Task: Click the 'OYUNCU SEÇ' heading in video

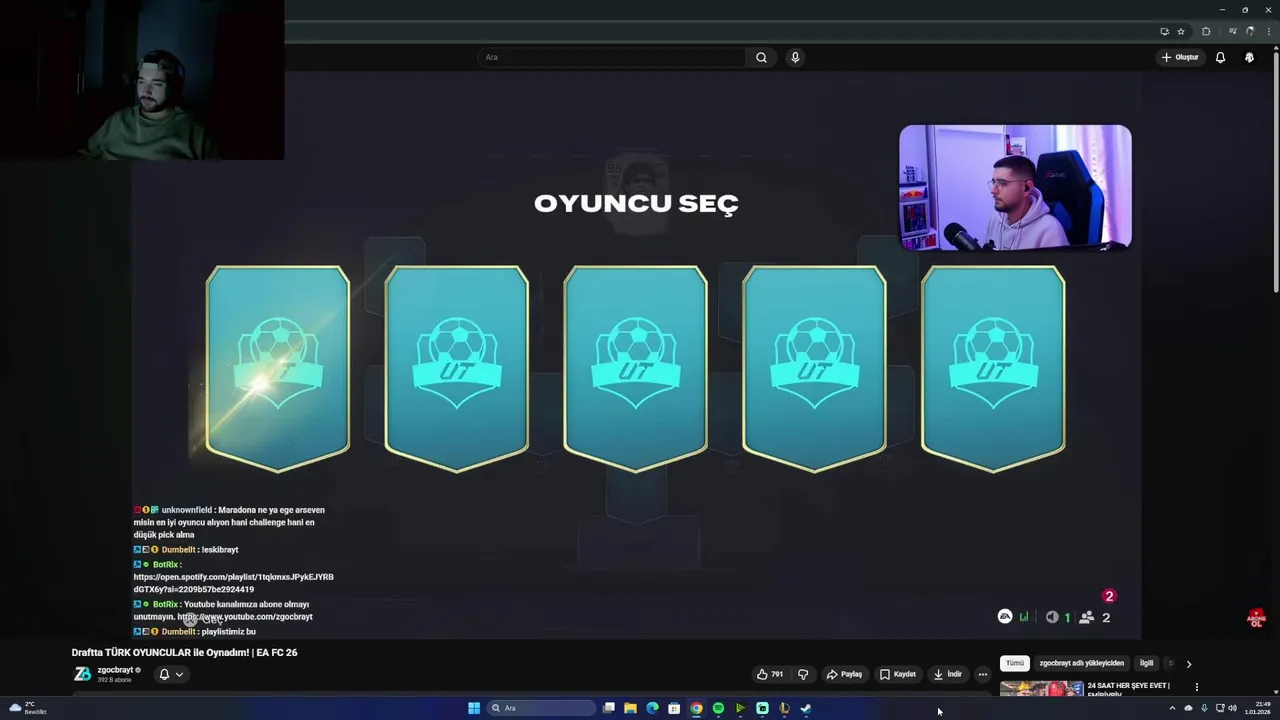Action: point(636,204)
